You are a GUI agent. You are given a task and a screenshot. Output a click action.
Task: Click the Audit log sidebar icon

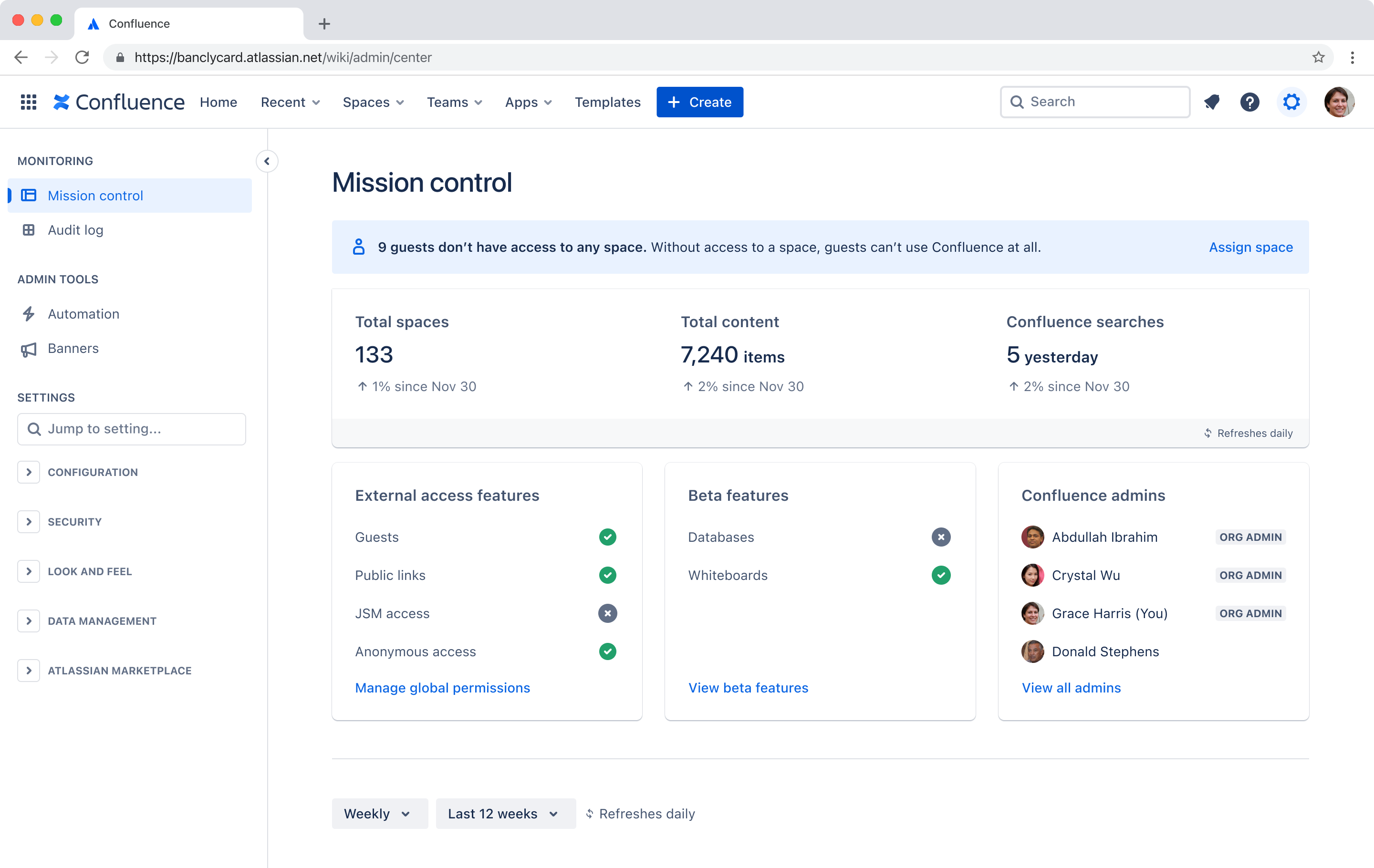coord(29,230)
